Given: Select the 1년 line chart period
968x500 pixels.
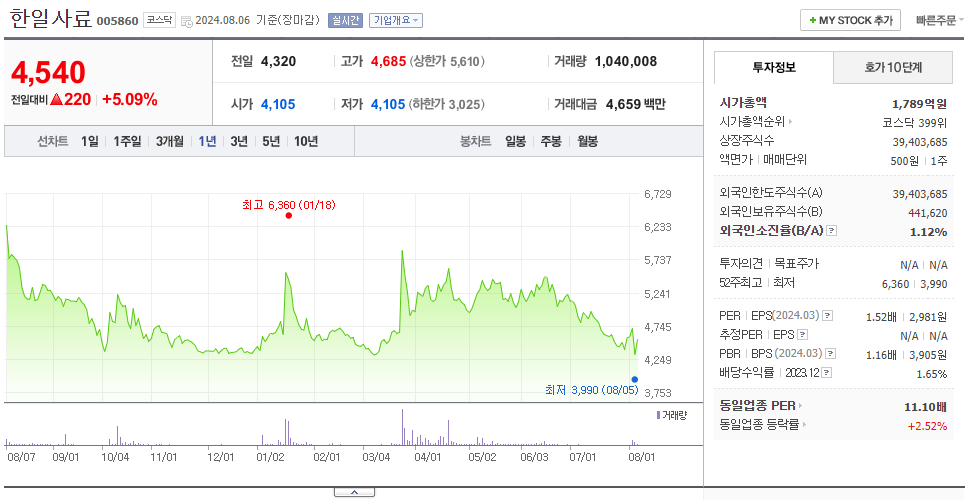Looking at the screenshot, I should pyautogui.click(x=207, y=141).
